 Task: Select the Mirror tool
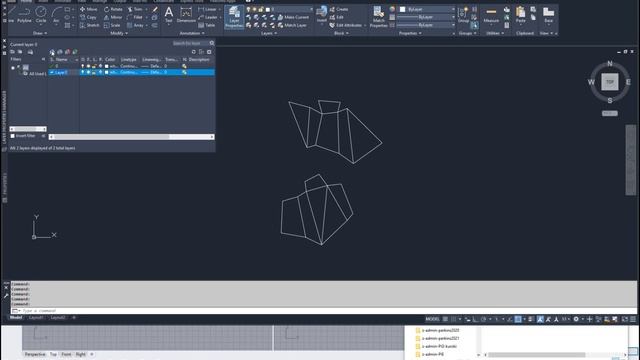(x=113, y=17)
